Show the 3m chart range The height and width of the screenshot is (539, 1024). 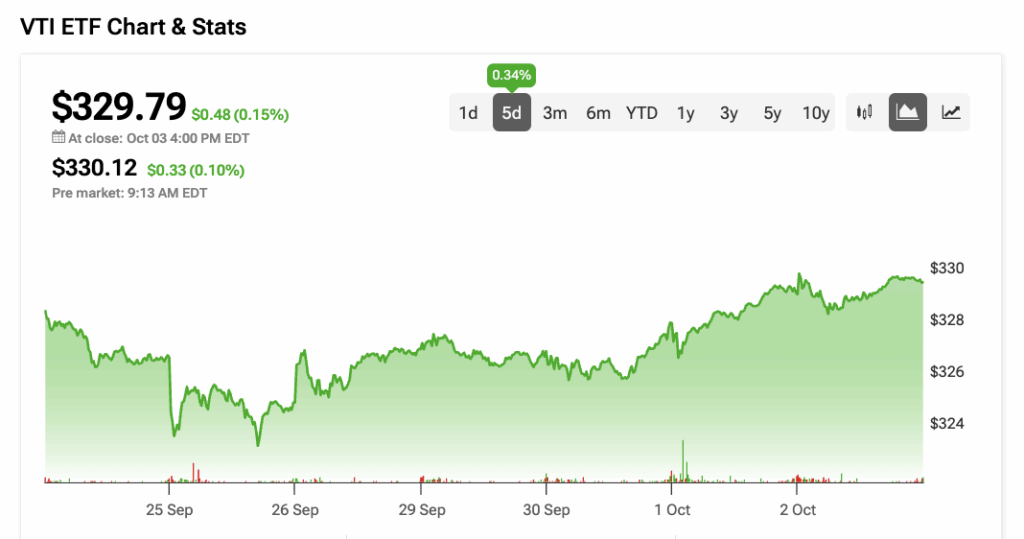pyautogui.click(x=555, y=113)
